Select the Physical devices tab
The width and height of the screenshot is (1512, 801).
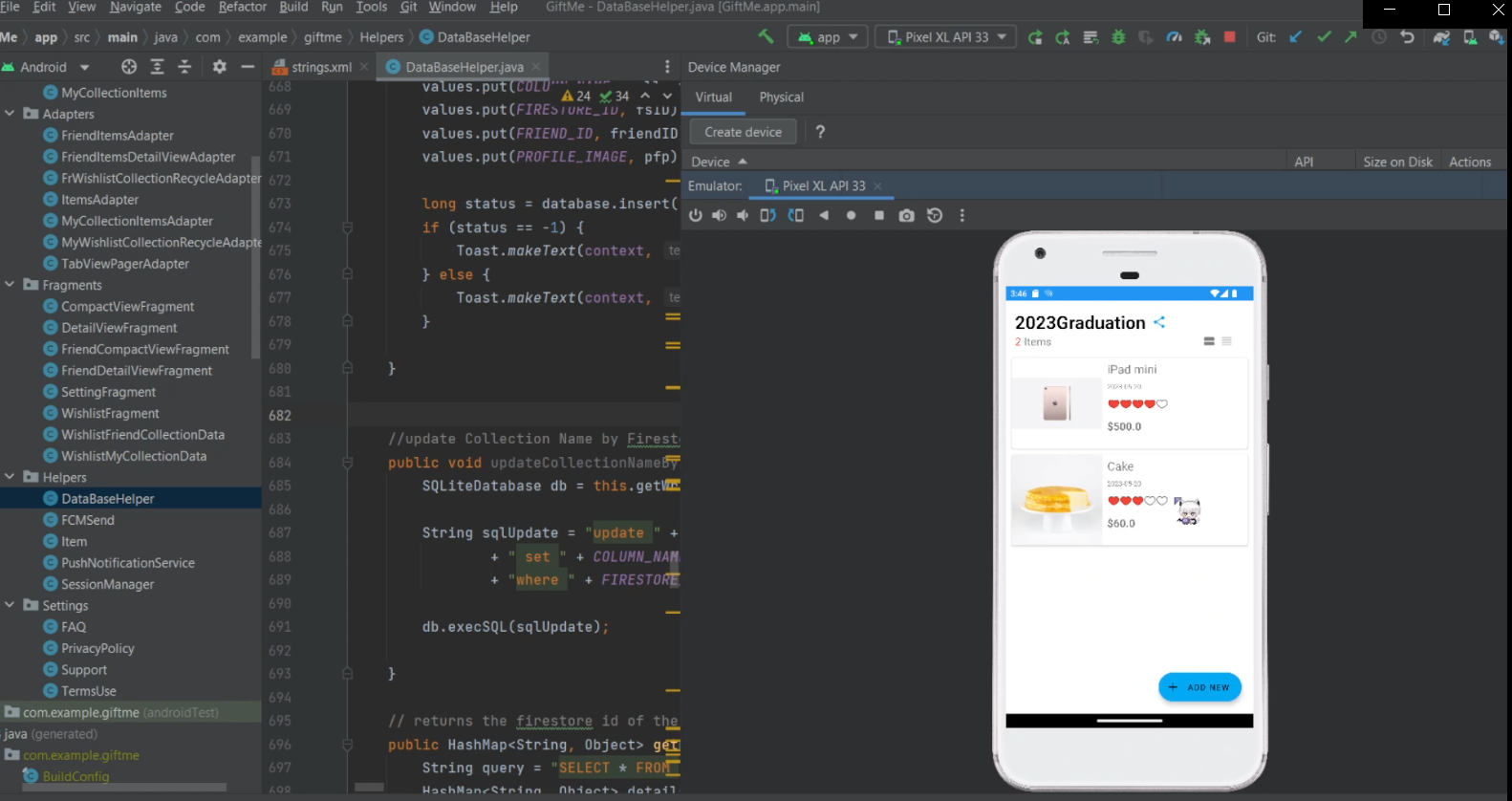(x=782, y=97)
